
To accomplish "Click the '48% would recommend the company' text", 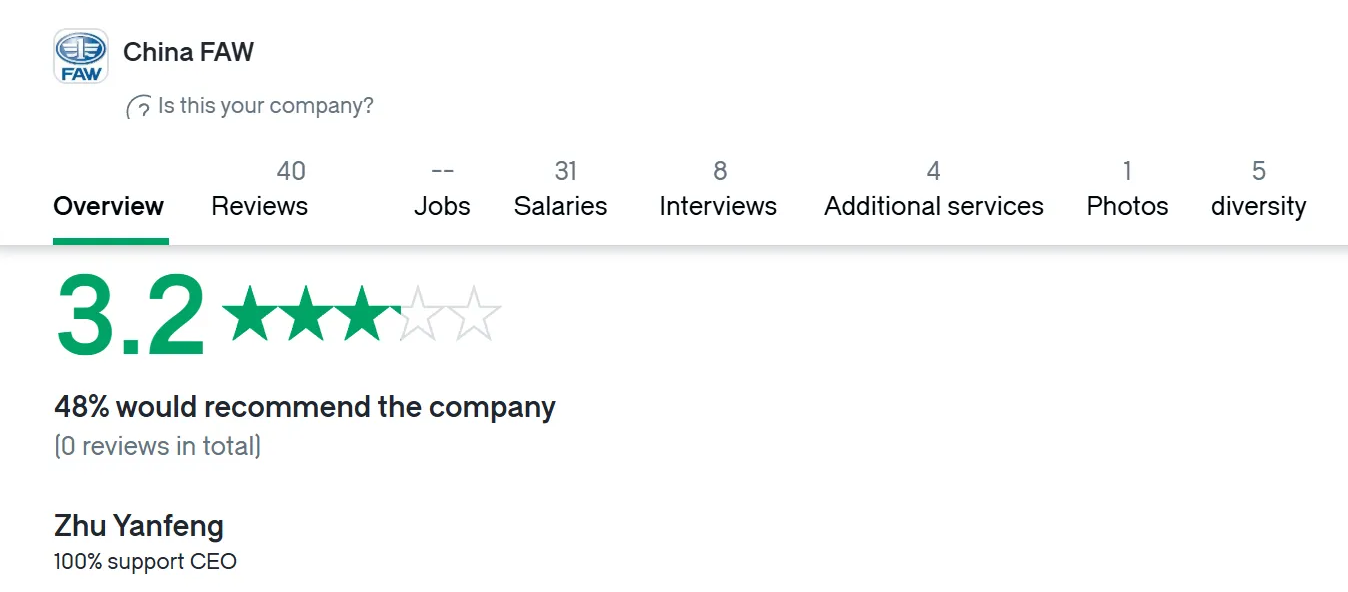I will click(305, 407).
